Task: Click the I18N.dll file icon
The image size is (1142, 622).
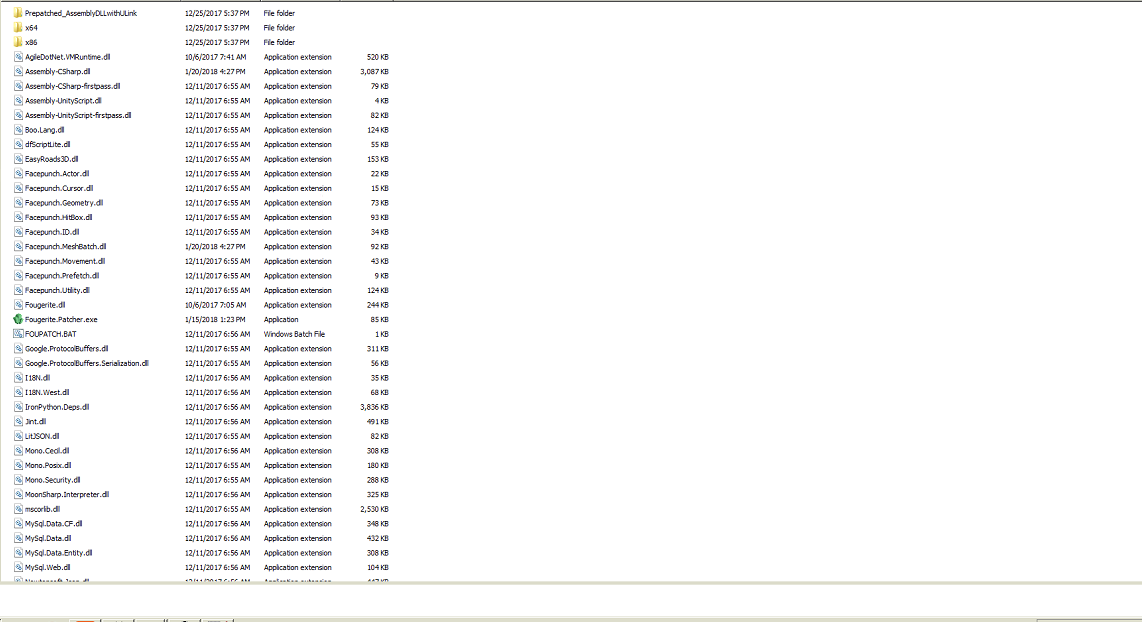Action: (18, 377)
